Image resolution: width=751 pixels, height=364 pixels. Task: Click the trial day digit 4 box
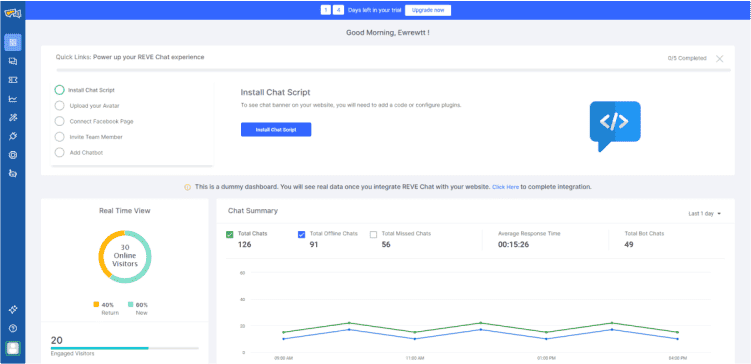click(x=338, y=10)
